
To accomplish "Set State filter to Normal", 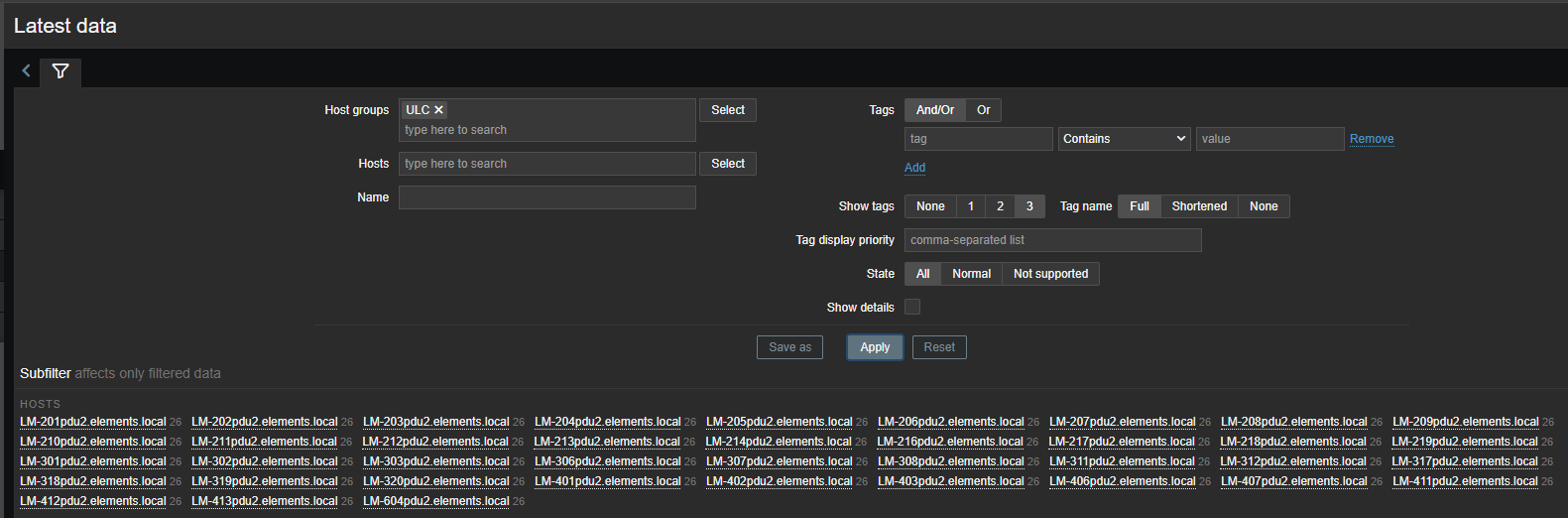I will click(971, 274).
